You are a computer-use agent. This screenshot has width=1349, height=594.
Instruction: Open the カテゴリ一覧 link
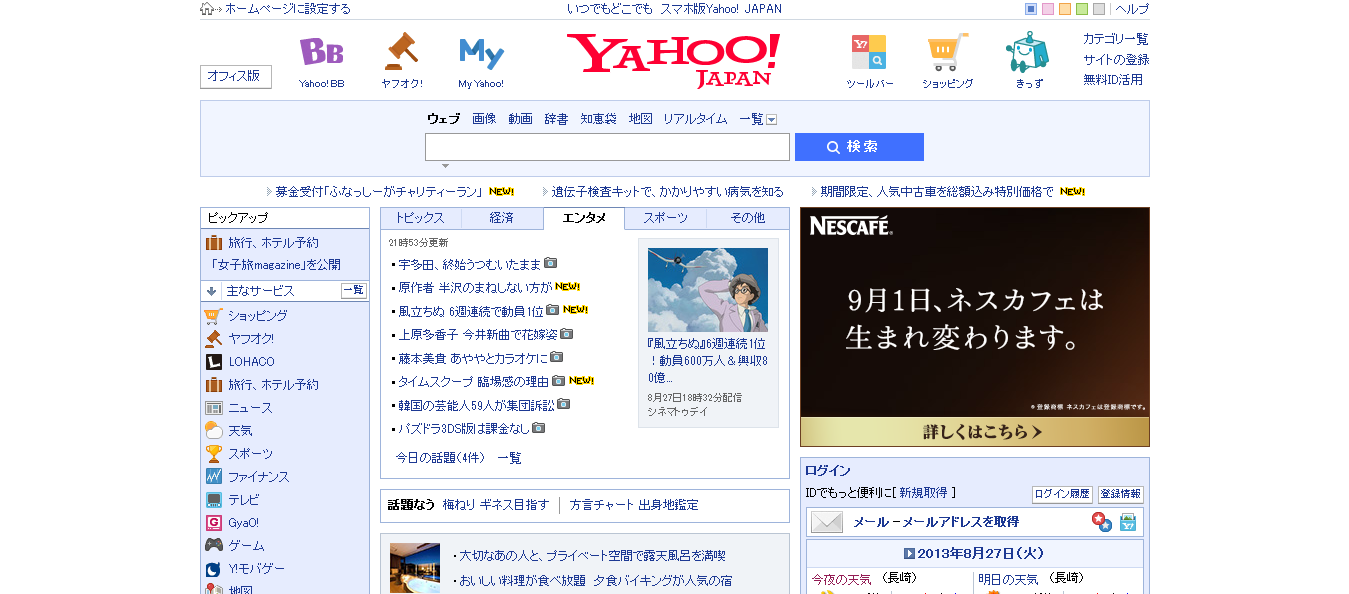tap(1116, 39)
